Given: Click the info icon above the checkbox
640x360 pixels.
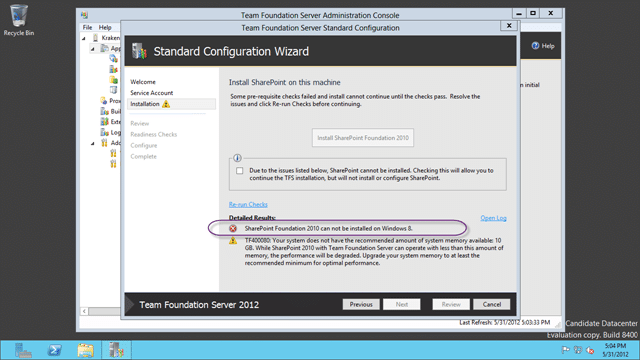Looking at the screenshot, I should click(x=237, y=158).
